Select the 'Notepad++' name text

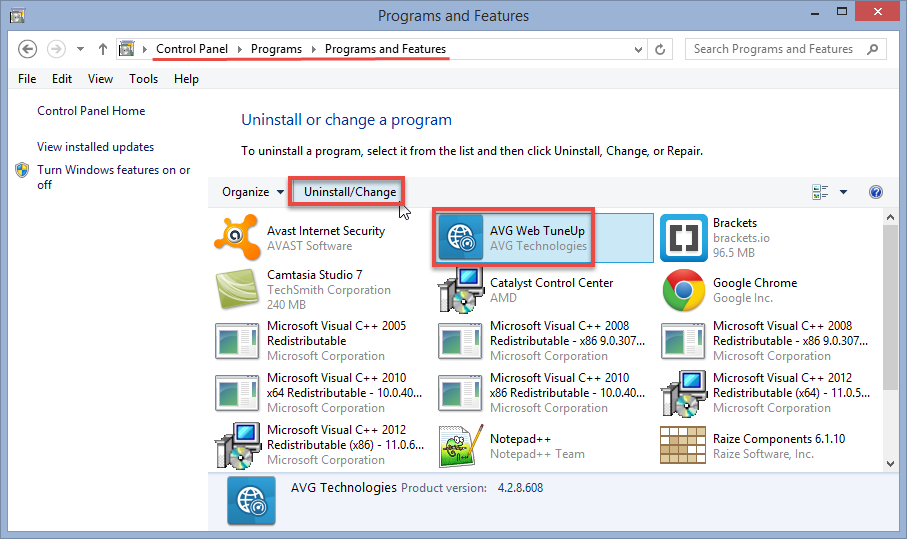tap(520, 439)
